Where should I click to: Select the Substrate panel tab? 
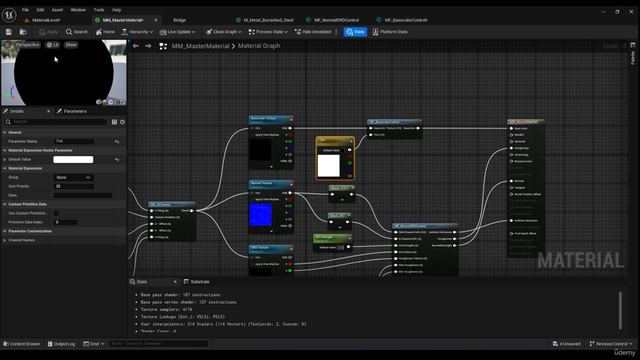[x=196, y=282]
